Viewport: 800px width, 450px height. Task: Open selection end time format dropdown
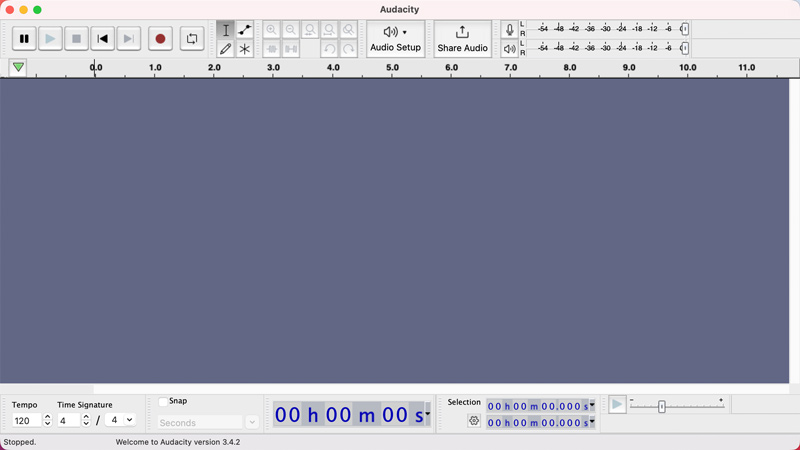[592, 422]
